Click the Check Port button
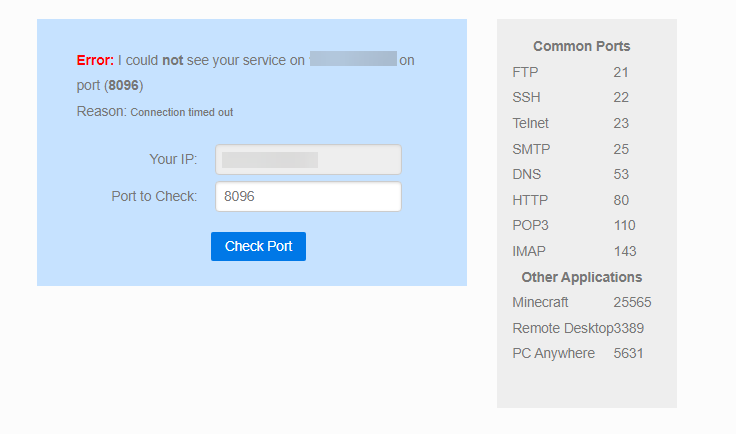Screen dimensions: 736x434 258,246
